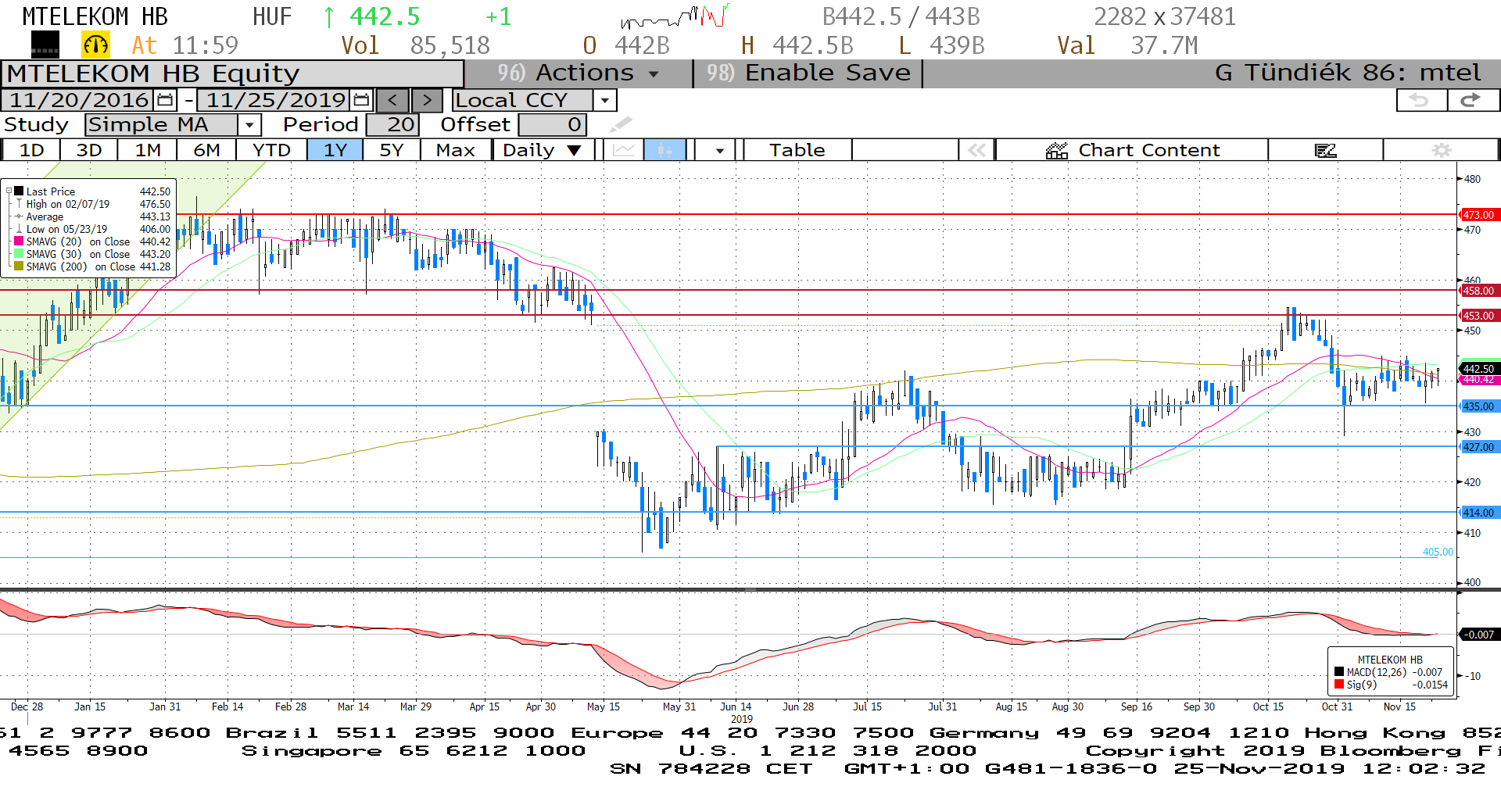Expand the Simple MA study dropdown
This screenshot has width=1501, height=812.
tap(249, 124)
